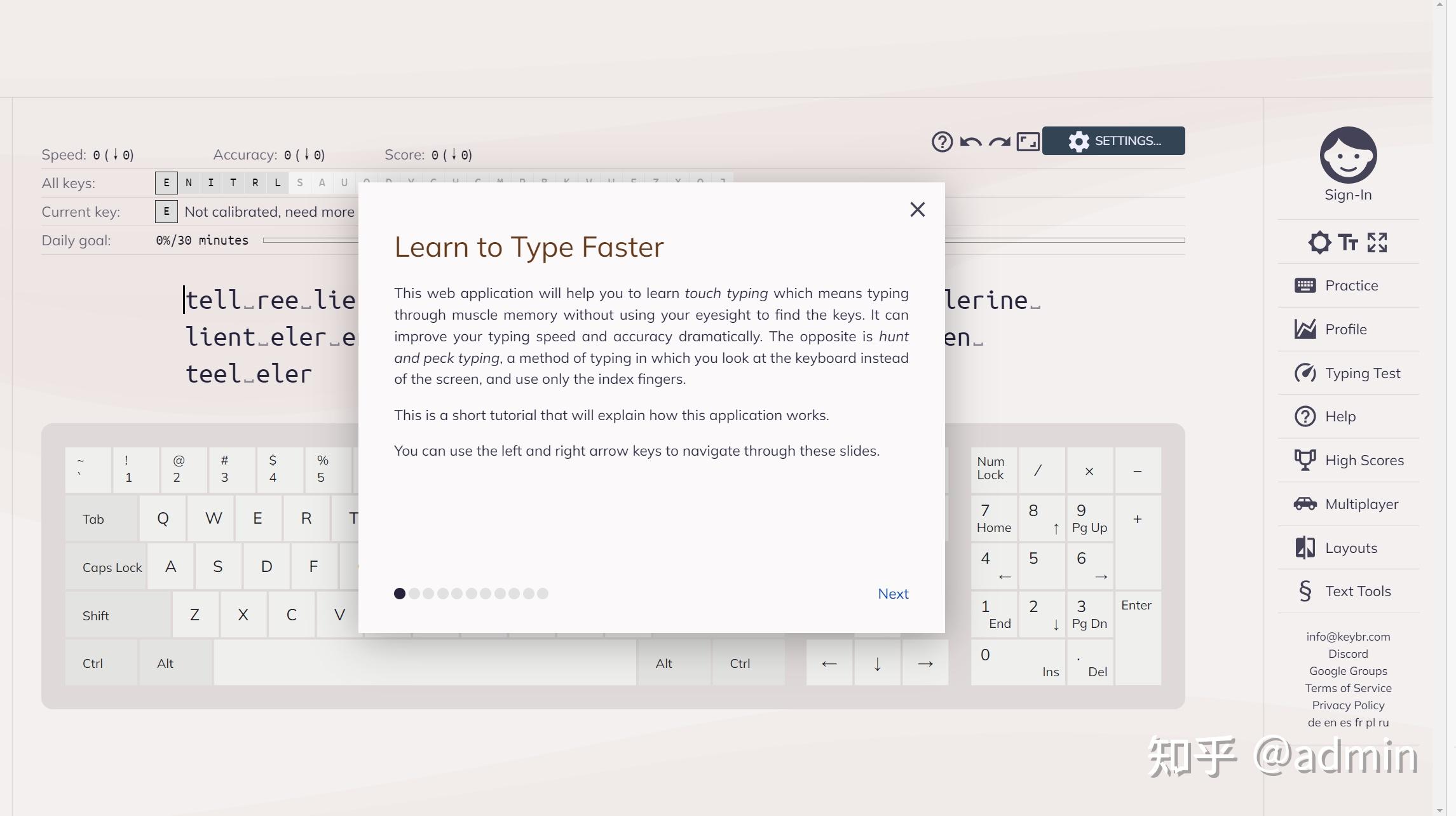
Task: Click the Daily goal progress bar
Action: point(724,240)
